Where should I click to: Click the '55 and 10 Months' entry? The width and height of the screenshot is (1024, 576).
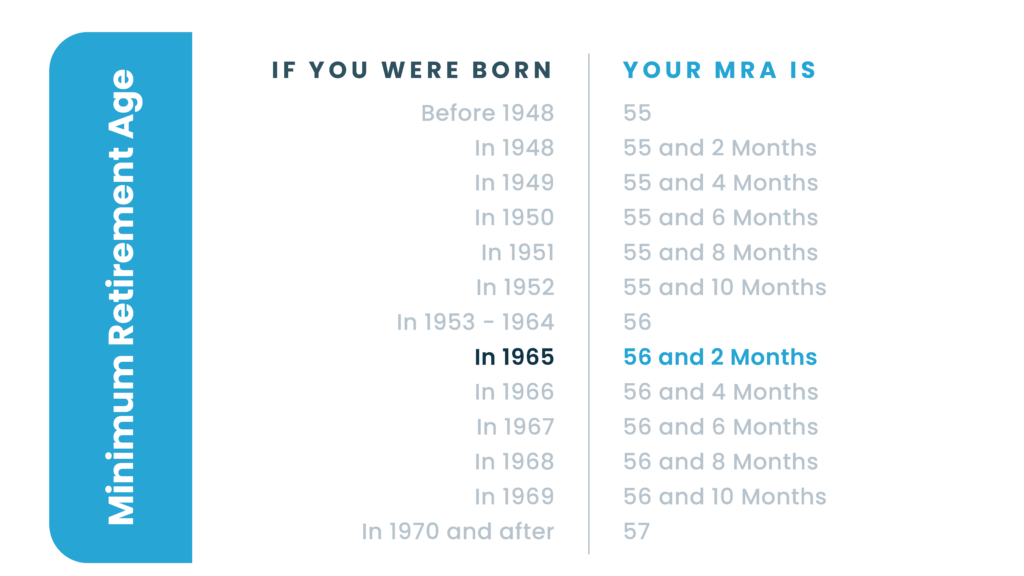[724, 287]
